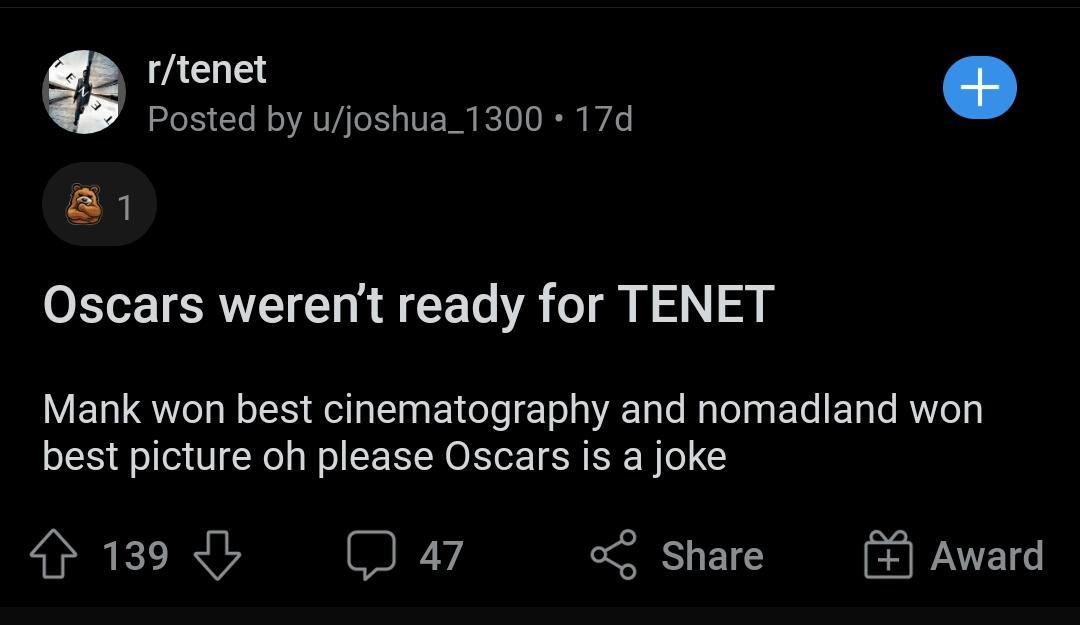View the bear award badge icon
Screen dimensions: 1080x625
(84, 206)
